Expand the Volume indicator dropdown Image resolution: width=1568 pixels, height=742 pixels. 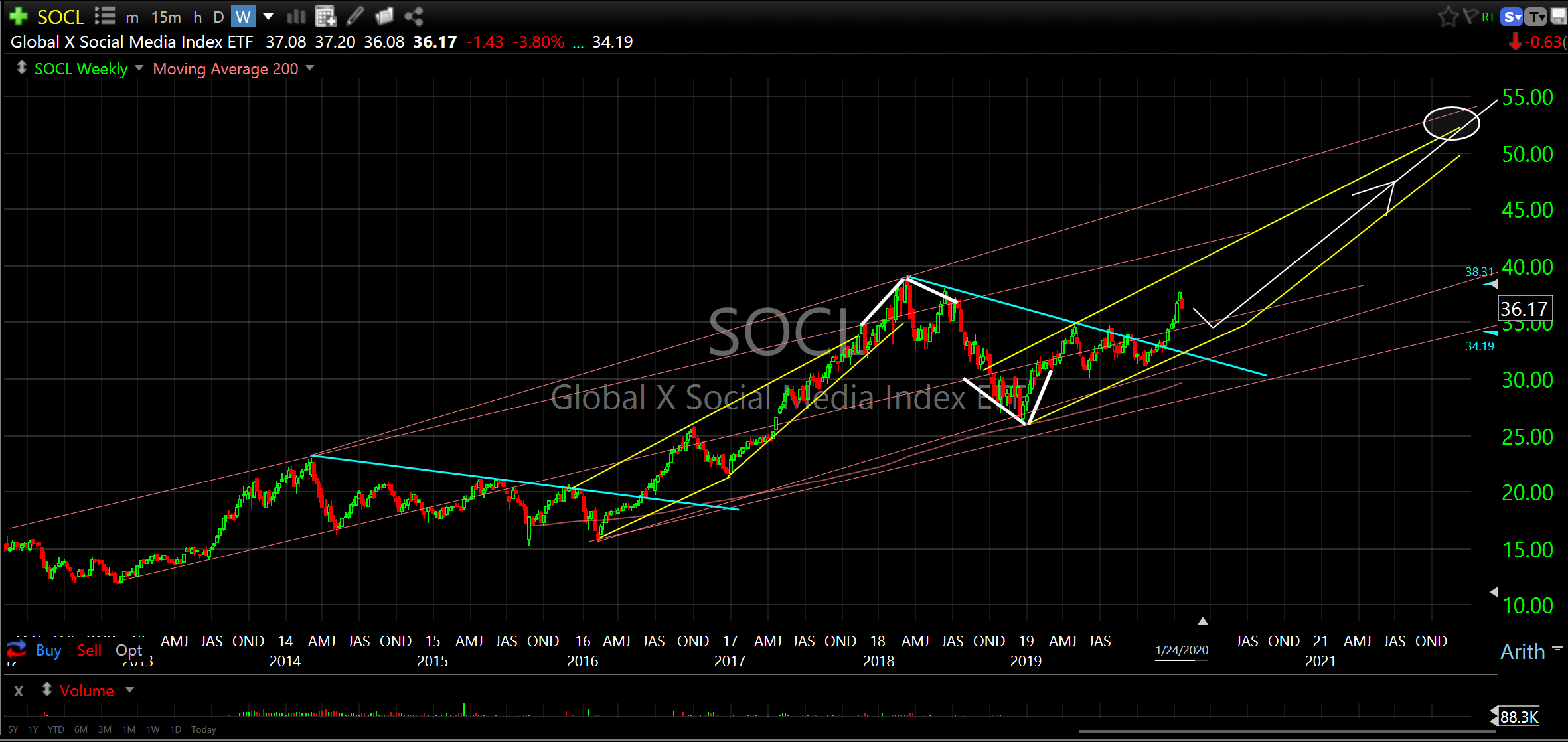[x=130, y=690]
